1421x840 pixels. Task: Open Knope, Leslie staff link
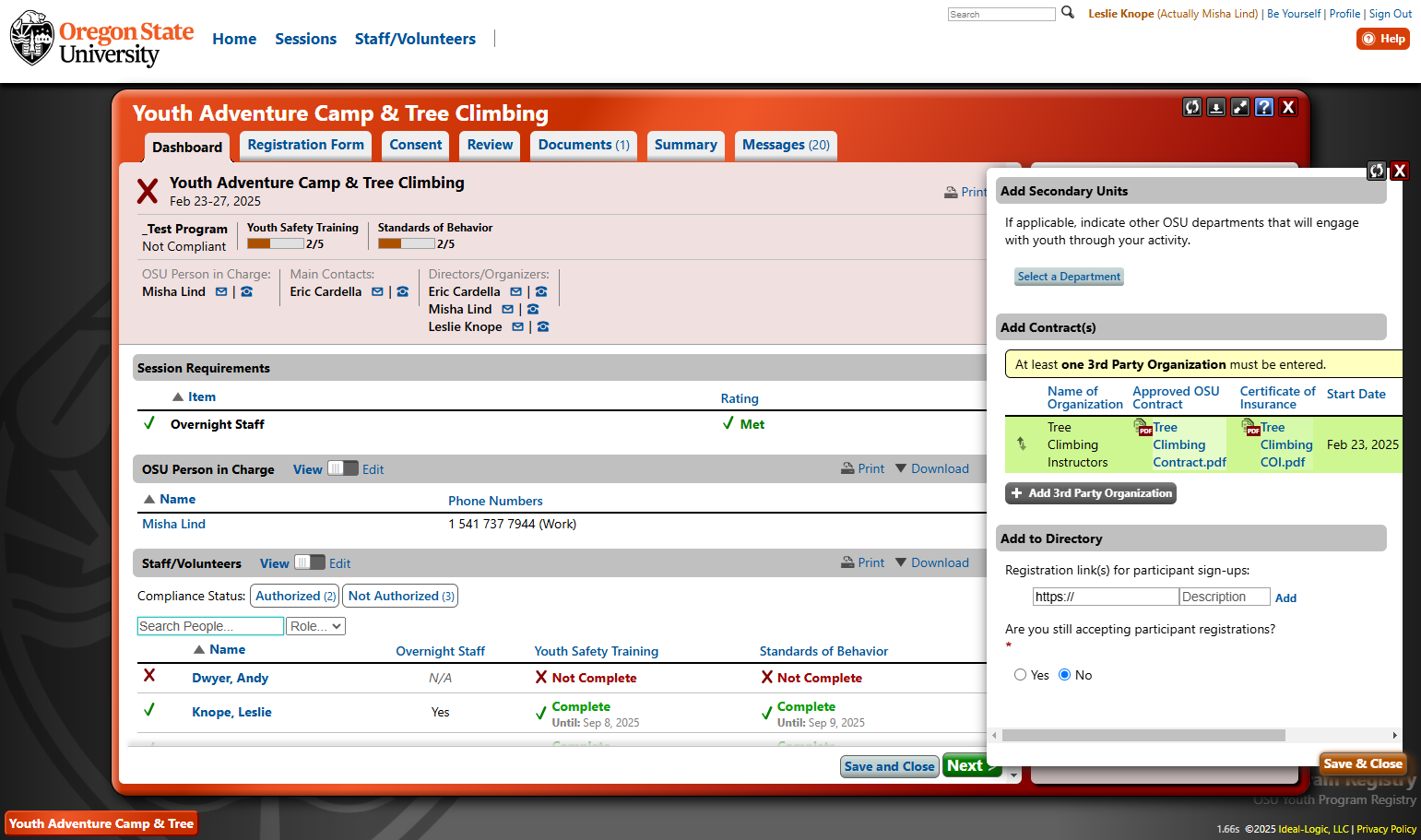[231, 712]
